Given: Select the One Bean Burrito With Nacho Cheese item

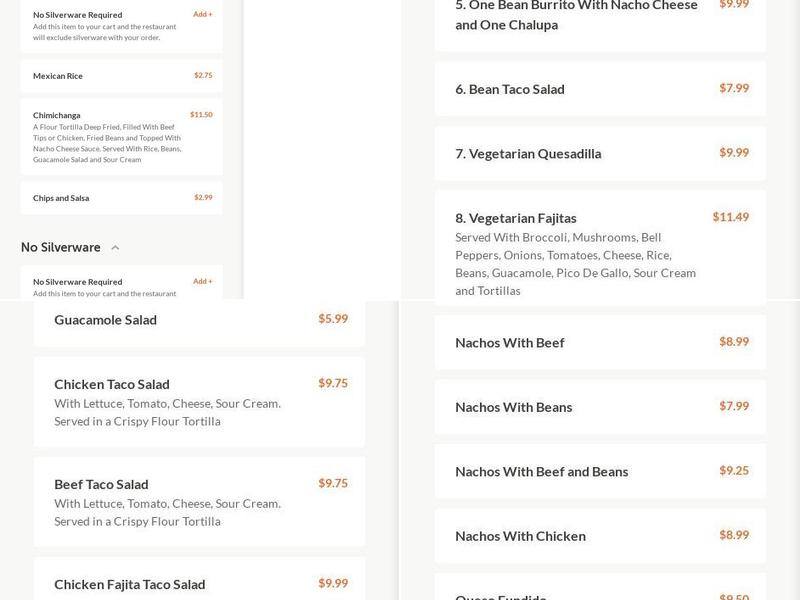Looking at the screenshot, I should pos(600,16).
